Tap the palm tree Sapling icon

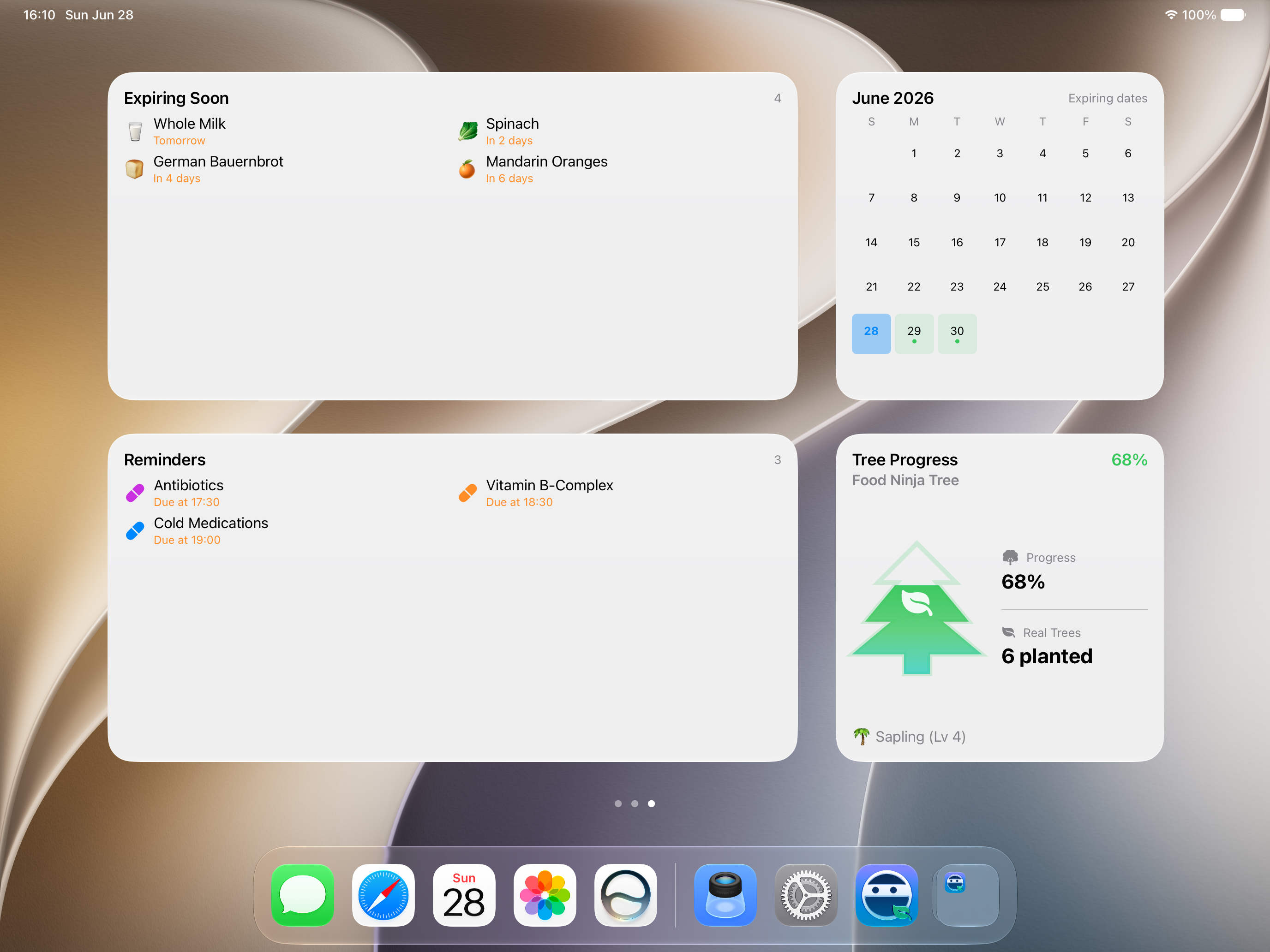(x=861, y=736)
